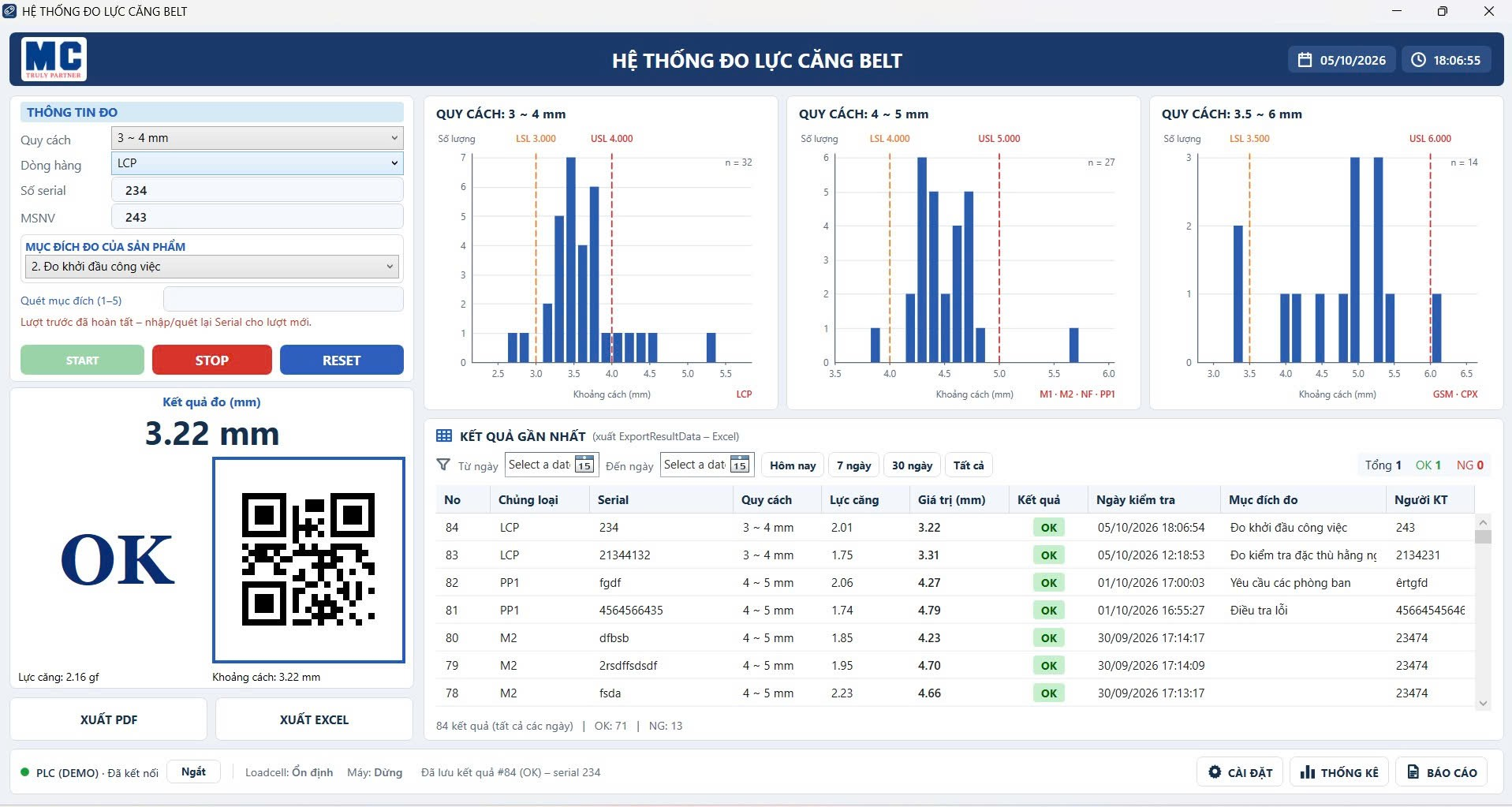Open the Quy cách dropdown
This screenshot has width=1512, height=807.
tap(257, 138)
